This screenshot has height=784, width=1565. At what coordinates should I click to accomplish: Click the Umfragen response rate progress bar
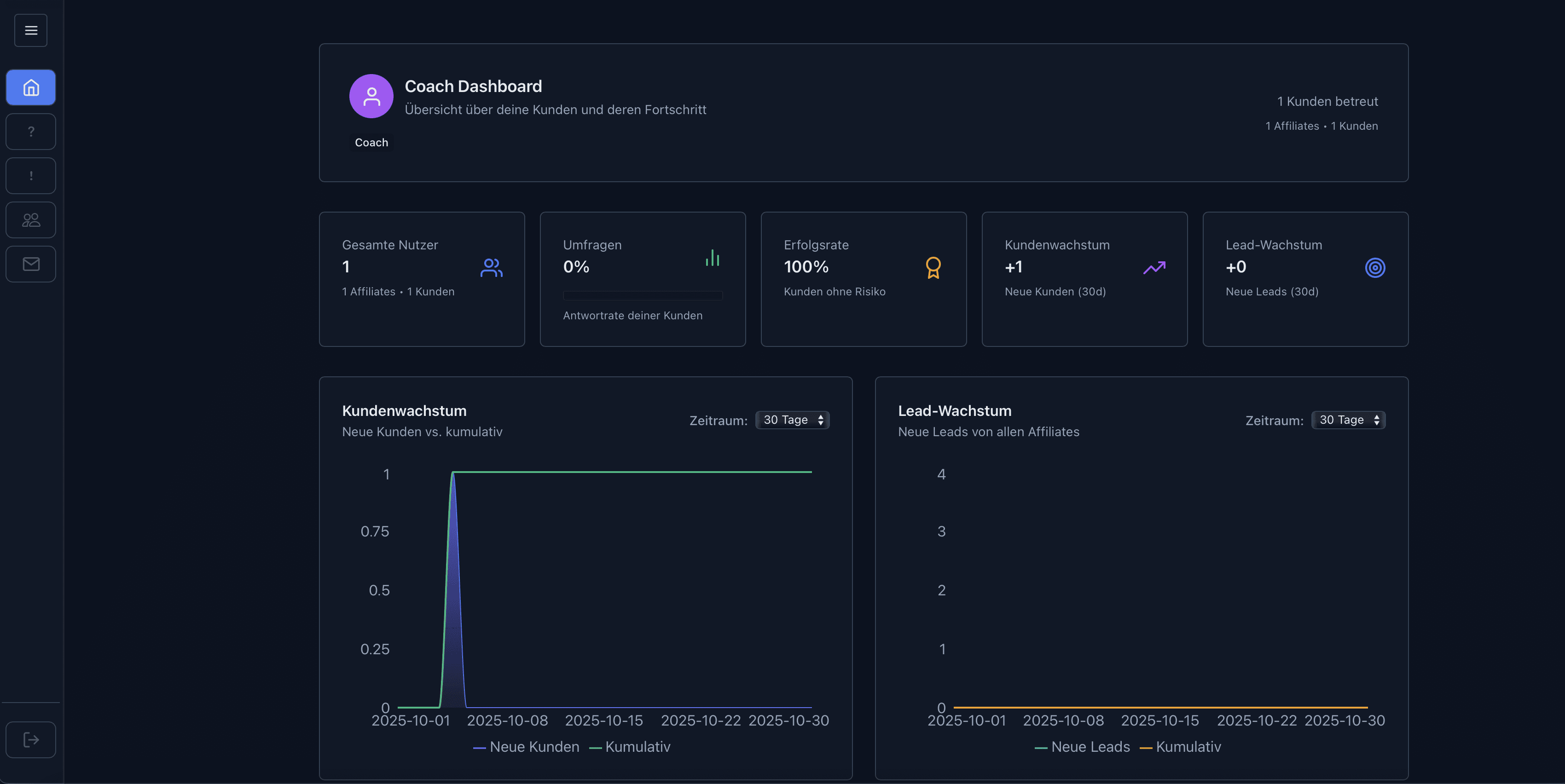642,295
